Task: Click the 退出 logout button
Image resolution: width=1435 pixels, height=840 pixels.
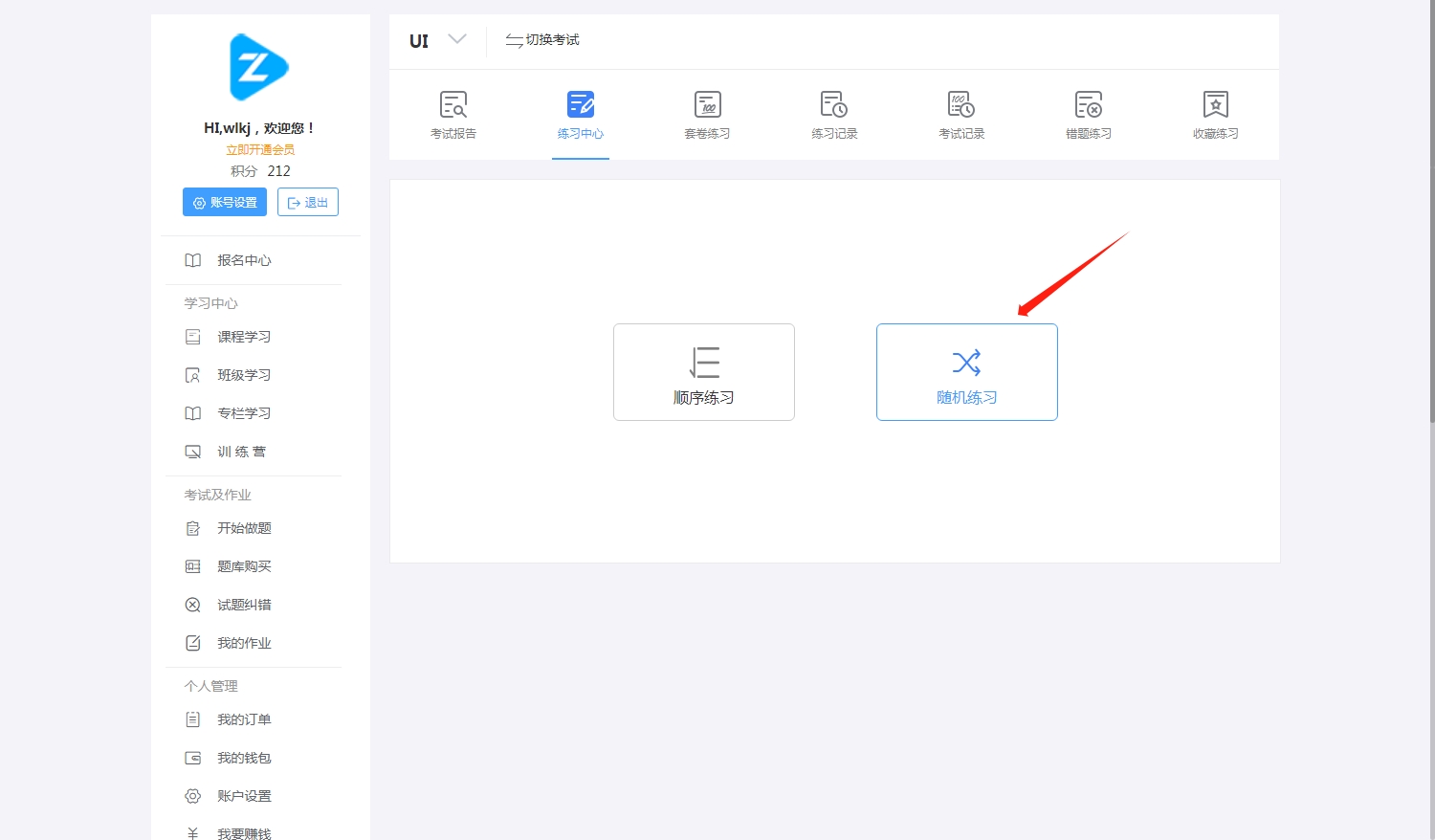Action: click(x=308, y=202)
